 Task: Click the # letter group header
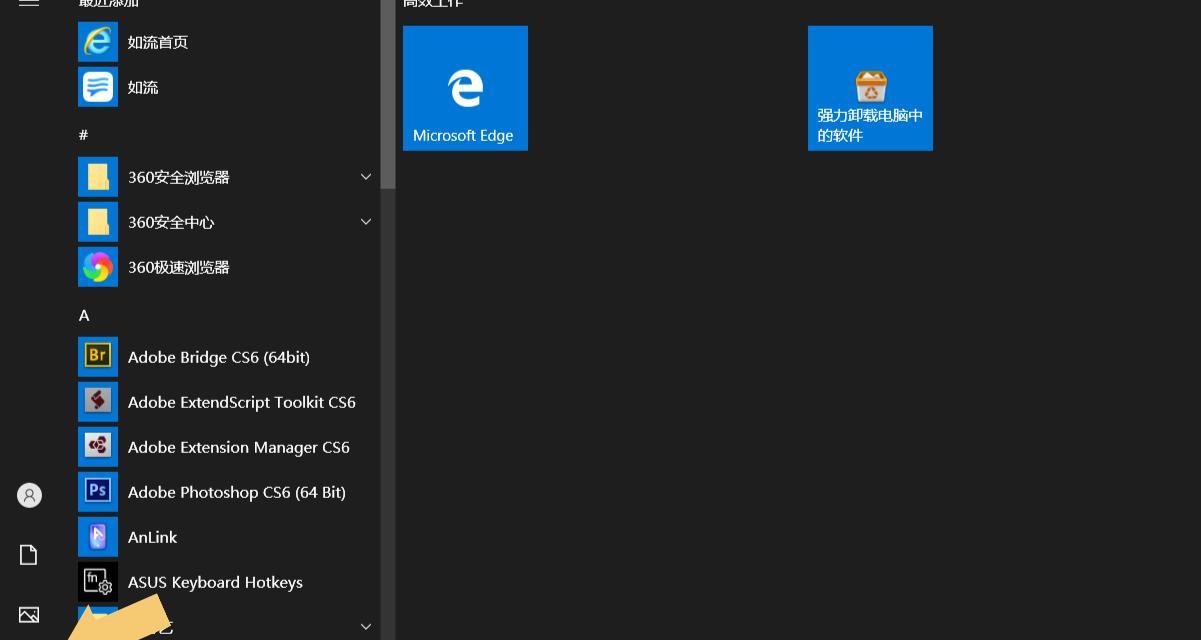point(84,134)
